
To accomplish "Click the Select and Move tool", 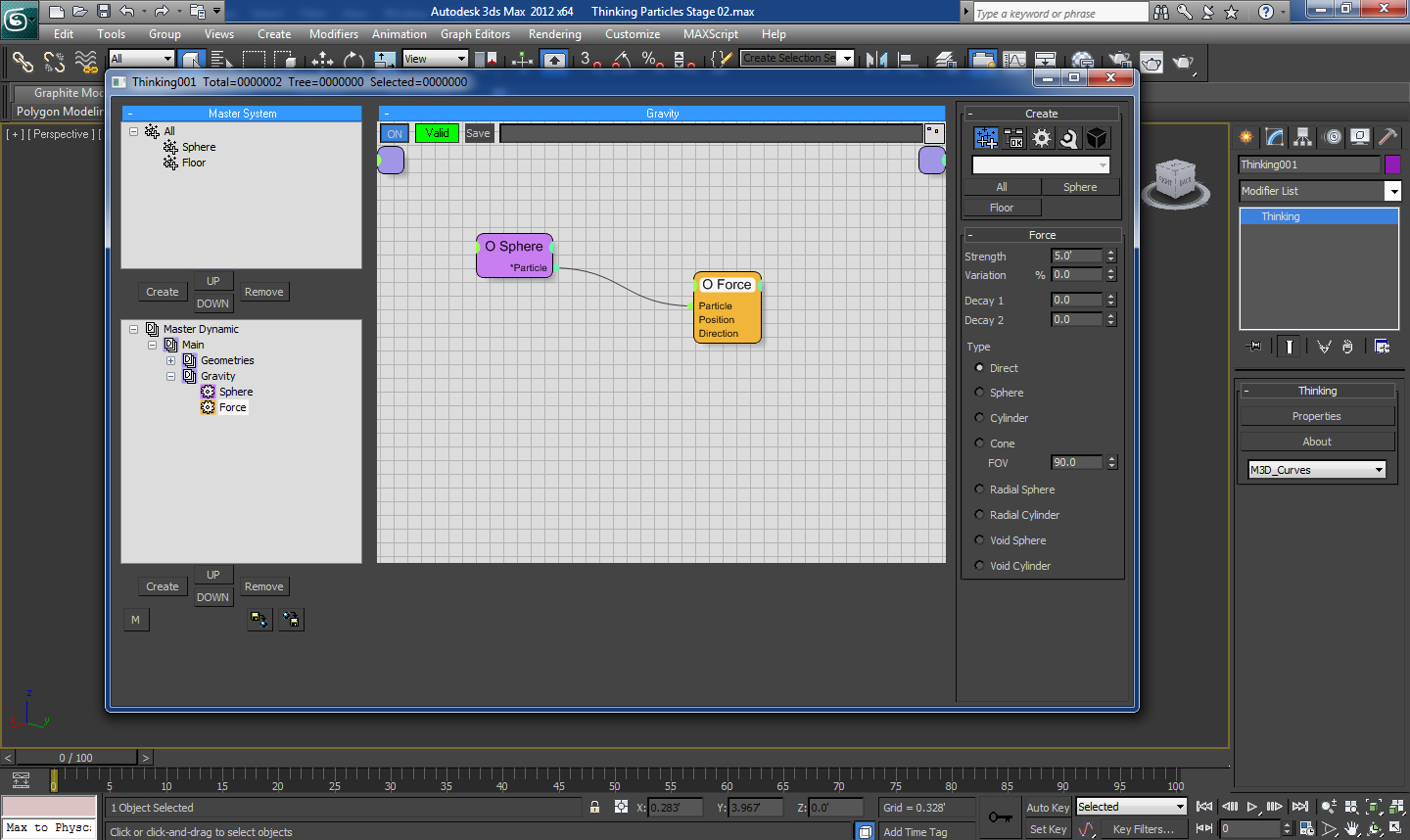I will pos(322,62).
